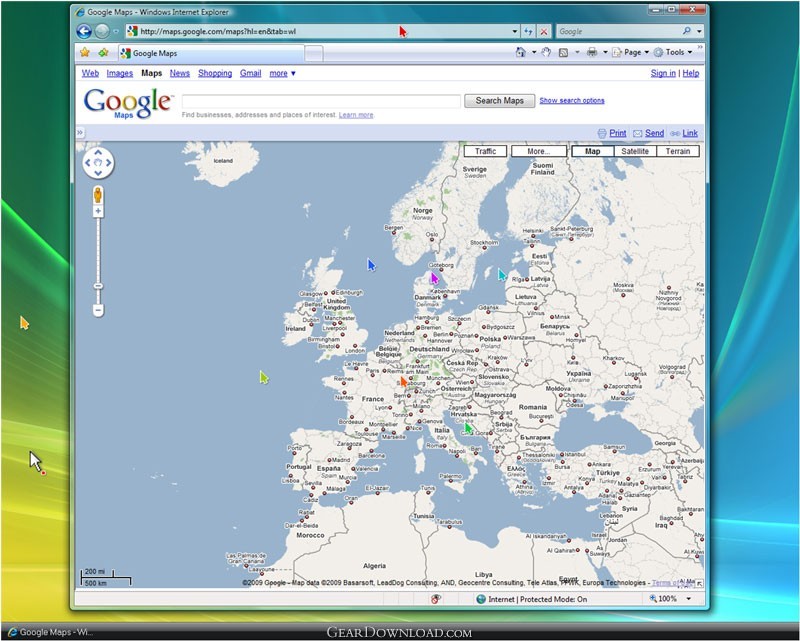This screenshot has height=641, width=800.
Task: Expand the address bar history dropdown
Action: coord(515,32)
